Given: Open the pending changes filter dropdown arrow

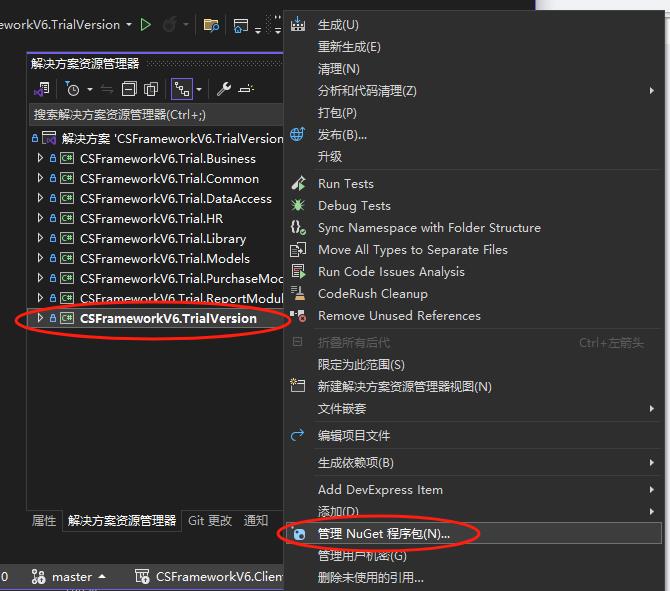Looking at the screenshot, I should (89, 89).
